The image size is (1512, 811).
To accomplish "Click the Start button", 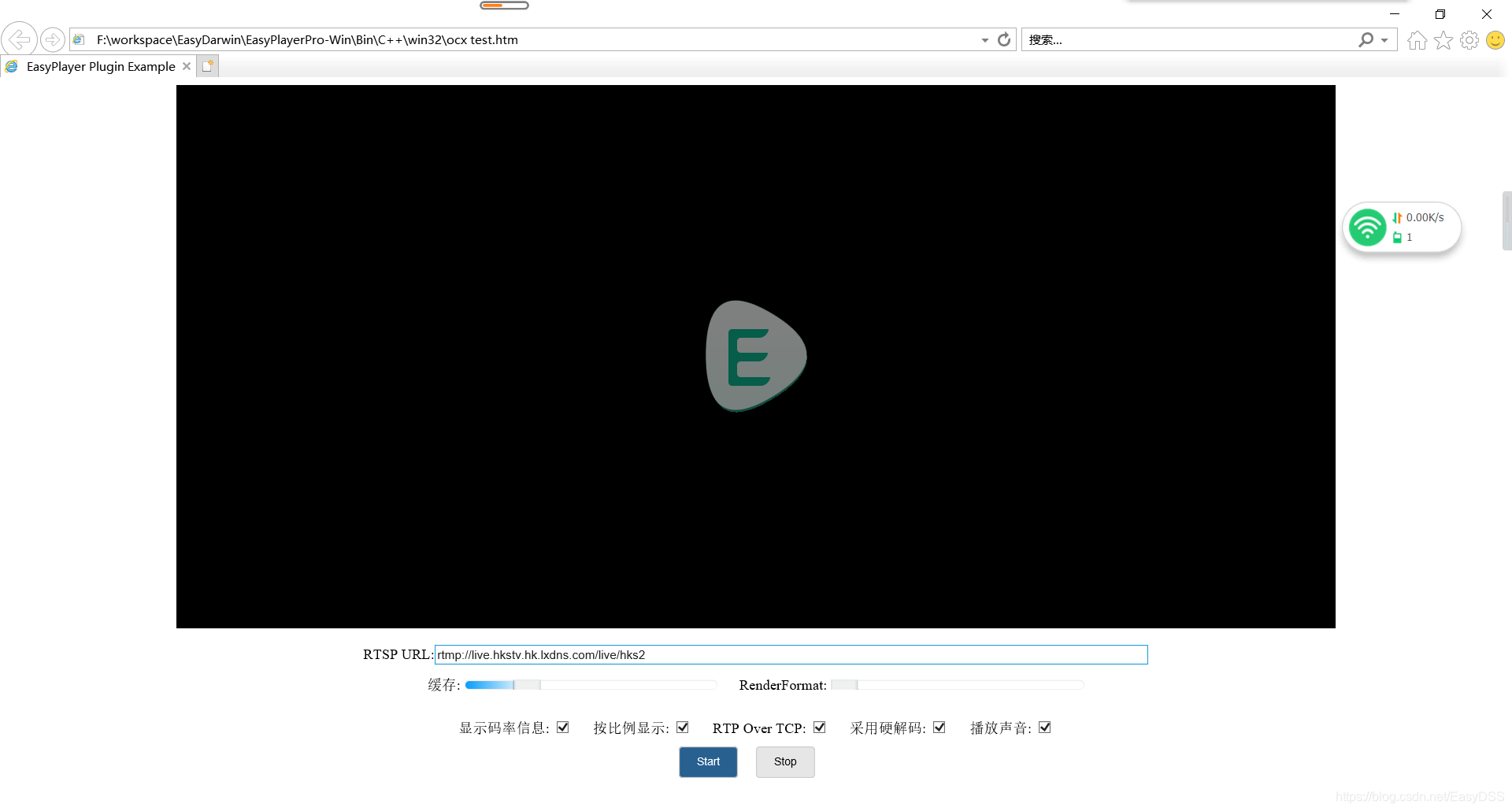I will [x=708, y=762].
